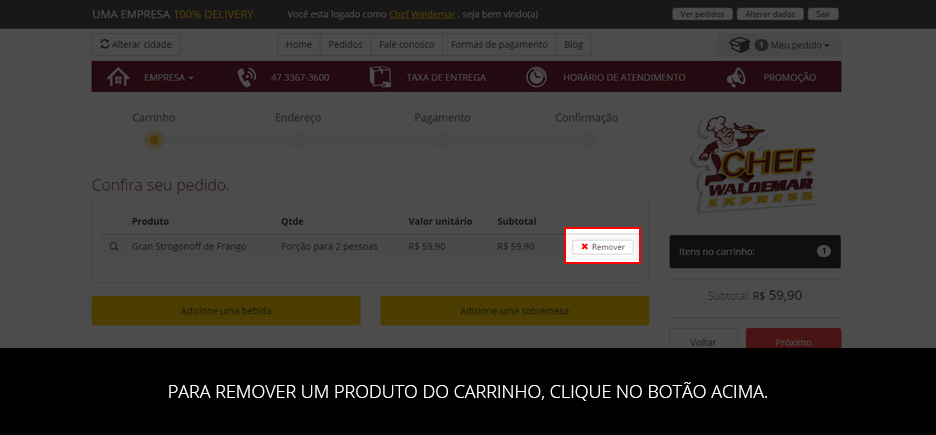Open the Meu pedido dropdown
The image size is (936, 435).
[x=779, y=45]
